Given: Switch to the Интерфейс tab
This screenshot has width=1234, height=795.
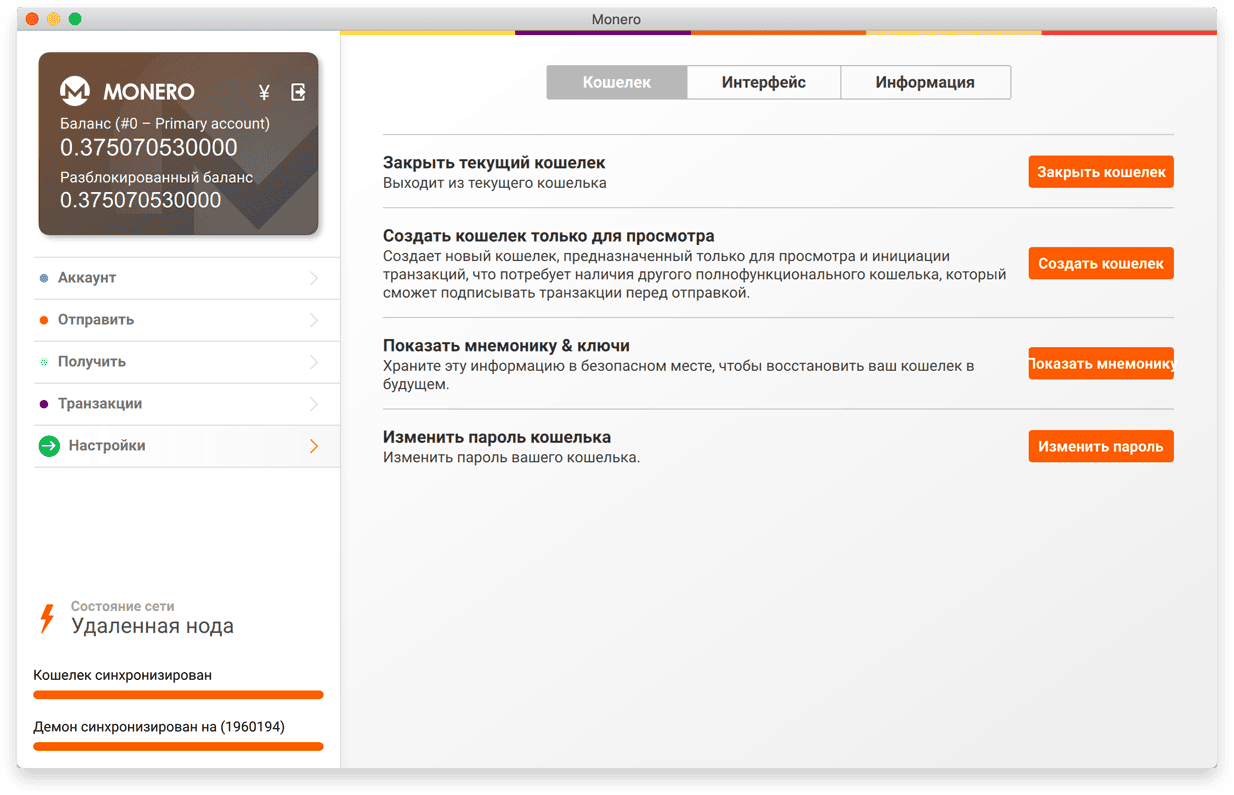Looking at the screenshot, I should click(764, 83).
